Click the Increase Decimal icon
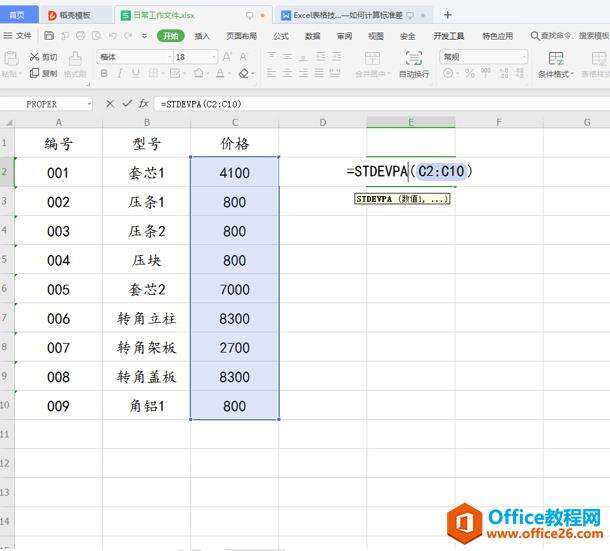This screenshot has height=551, width=610. (504, 73)
